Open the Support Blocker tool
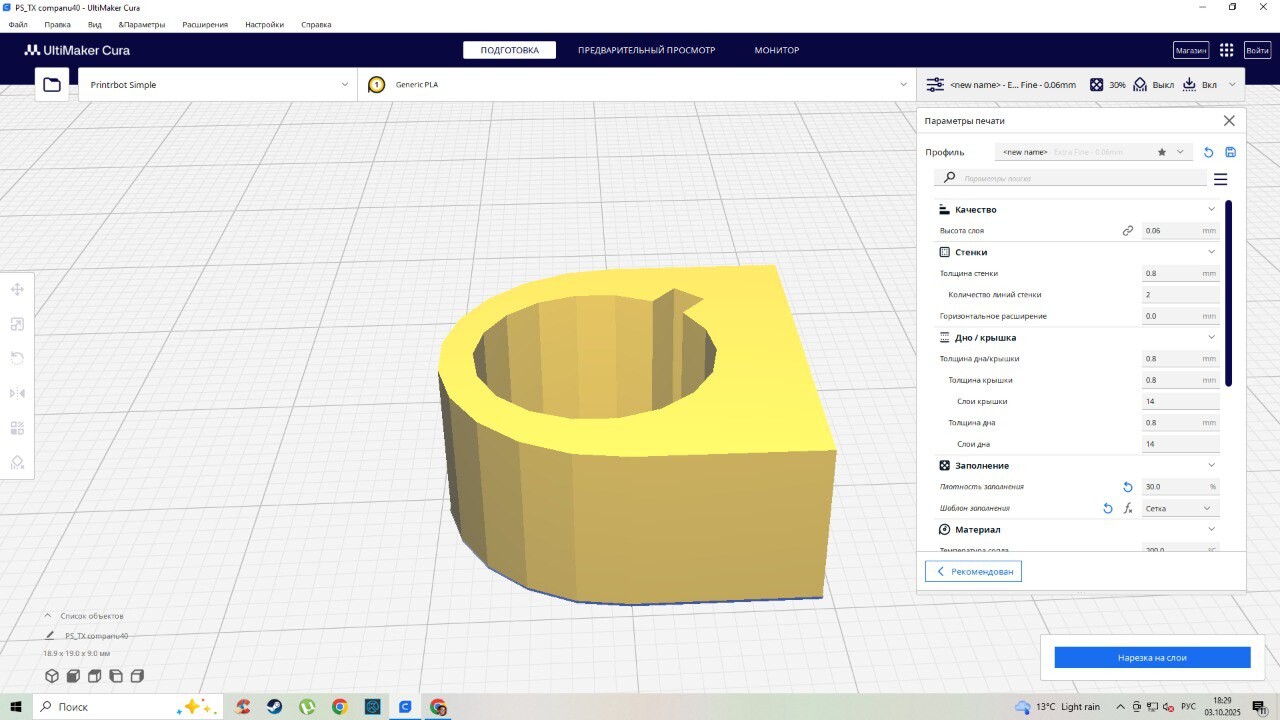This screenshot has height=720, width=1280. click(x=17, y=462)
